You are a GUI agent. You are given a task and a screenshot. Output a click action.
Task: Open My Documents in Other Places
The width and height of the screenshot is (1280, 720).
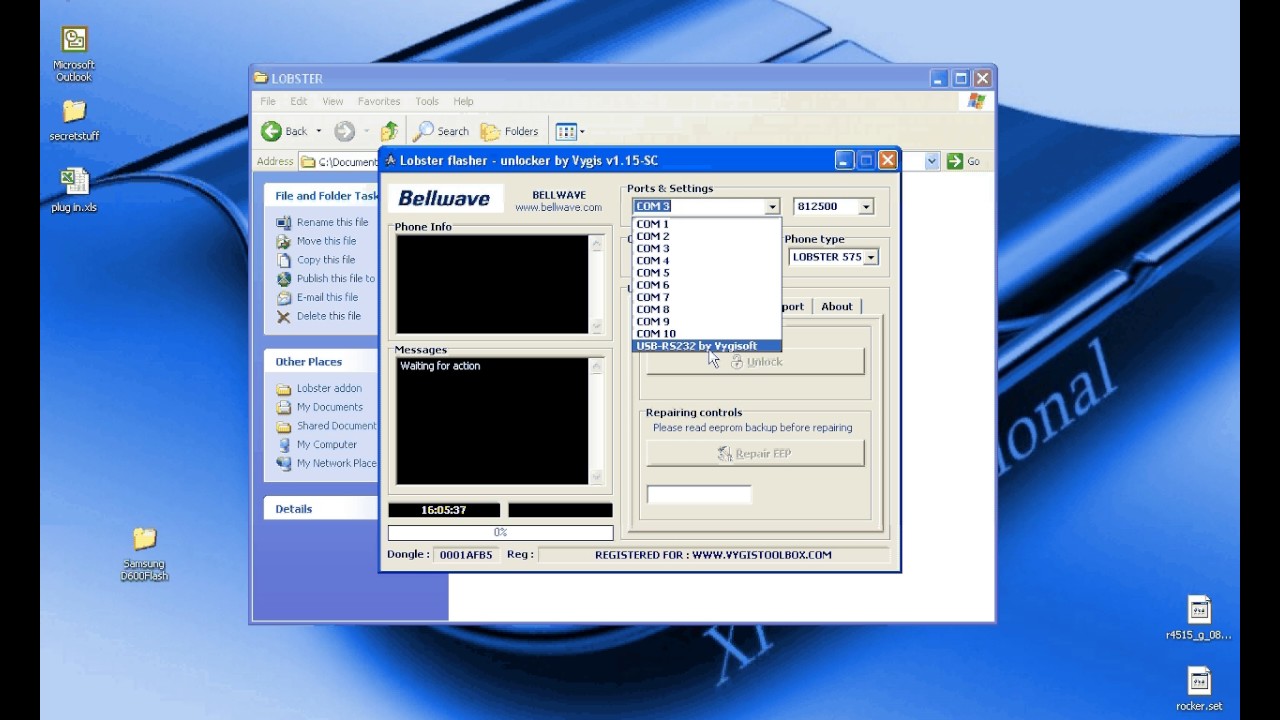(319, 407)
